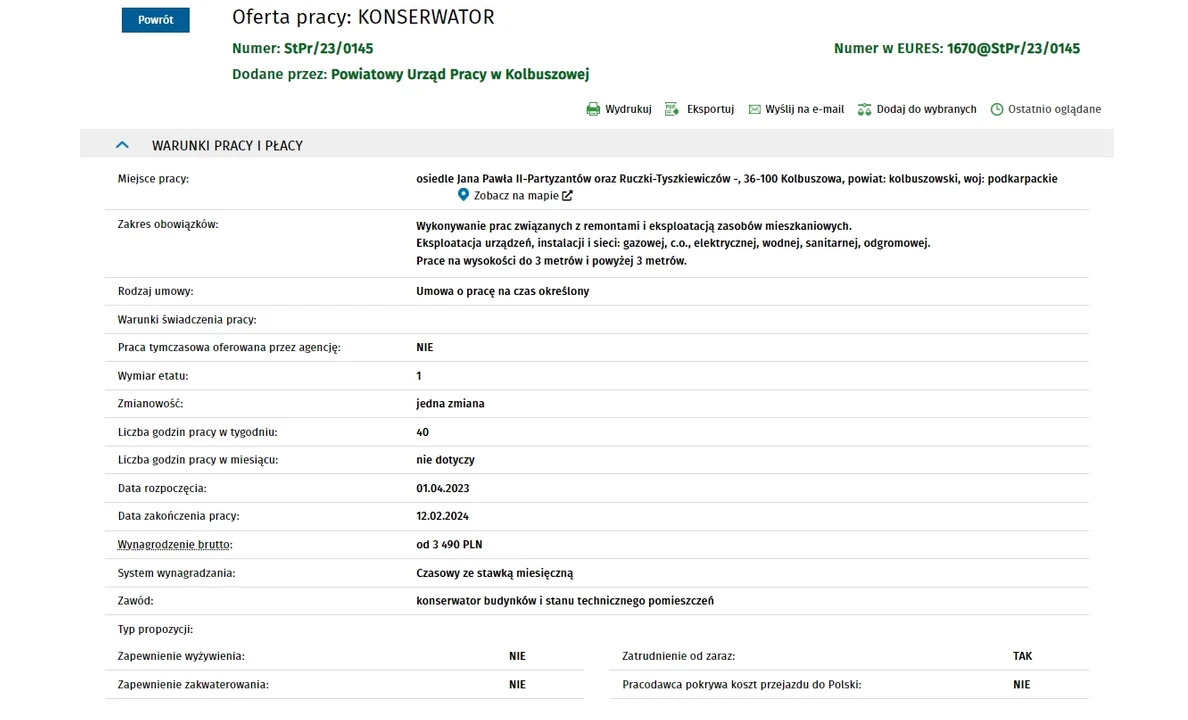1188x720 pixels.
Task: Open Ostatnio oglądane list
Action: click(1054, 109)
